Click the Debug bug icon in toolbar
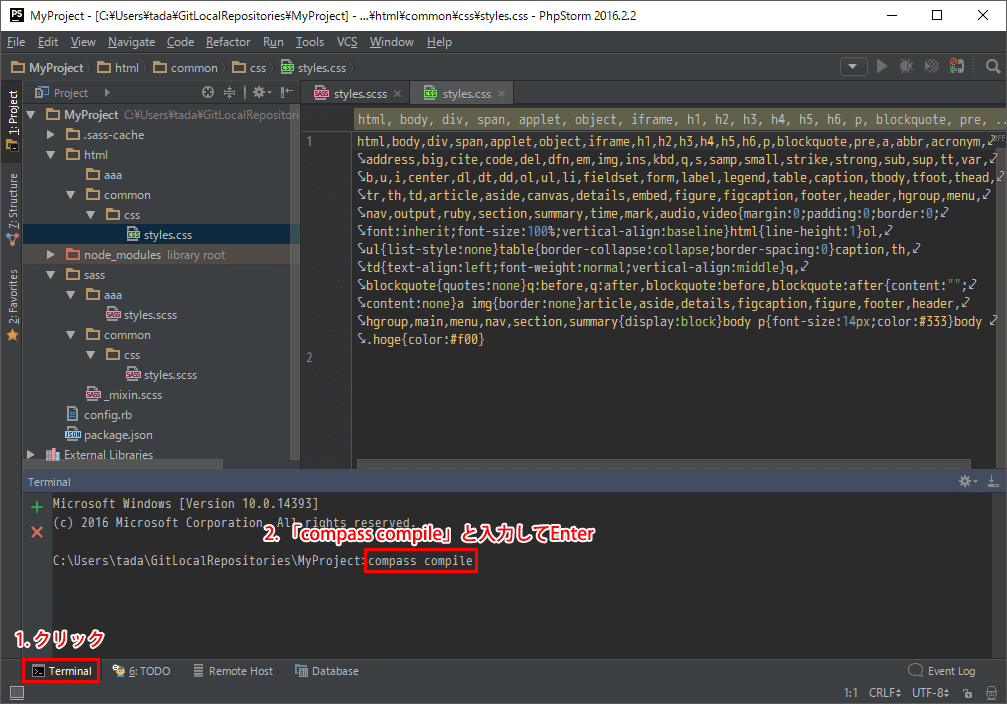1007x704 pixels. (x=906, y=67)
